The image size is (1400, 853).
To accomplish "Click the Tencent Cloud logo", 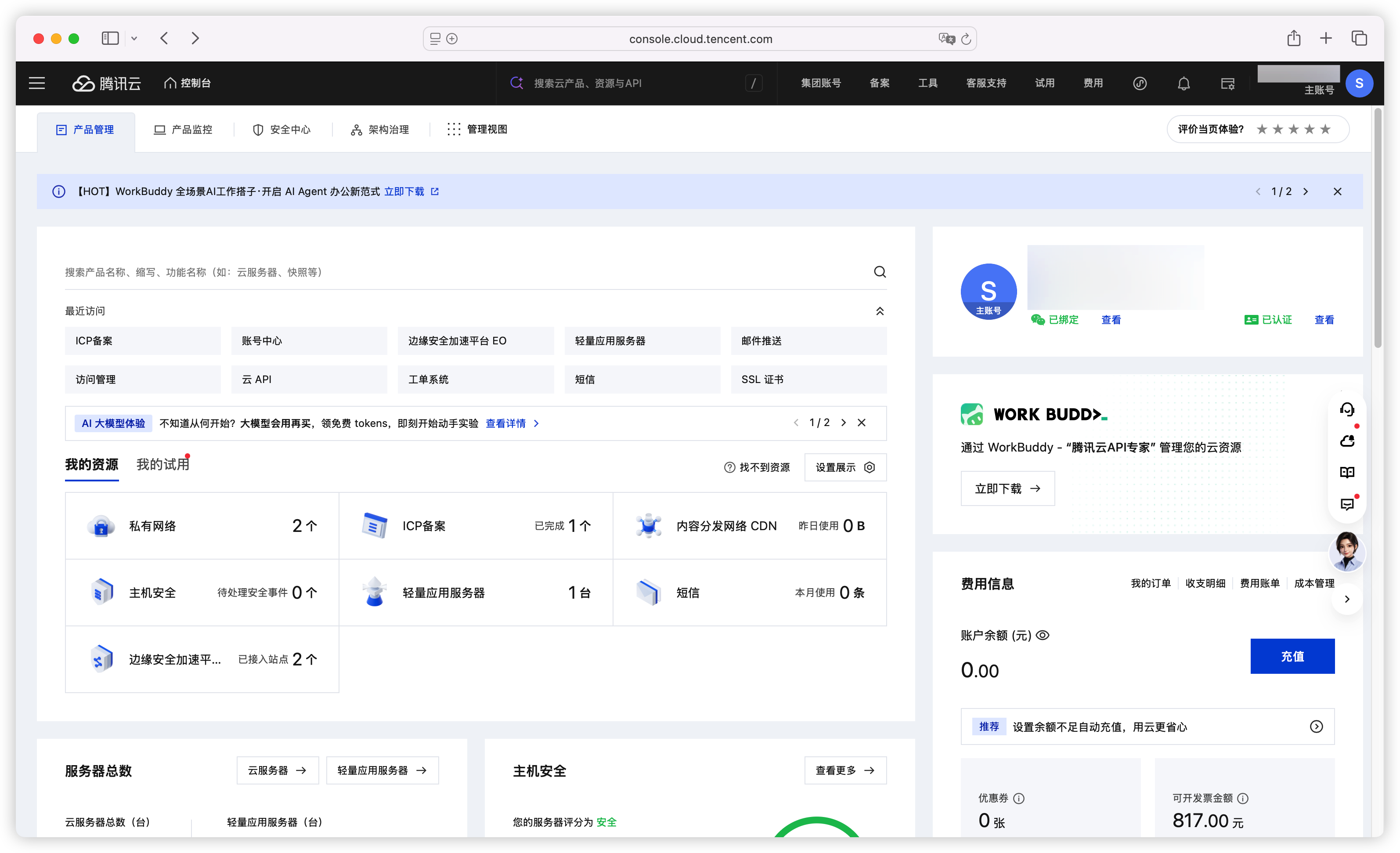I will (x=106, y=83).
